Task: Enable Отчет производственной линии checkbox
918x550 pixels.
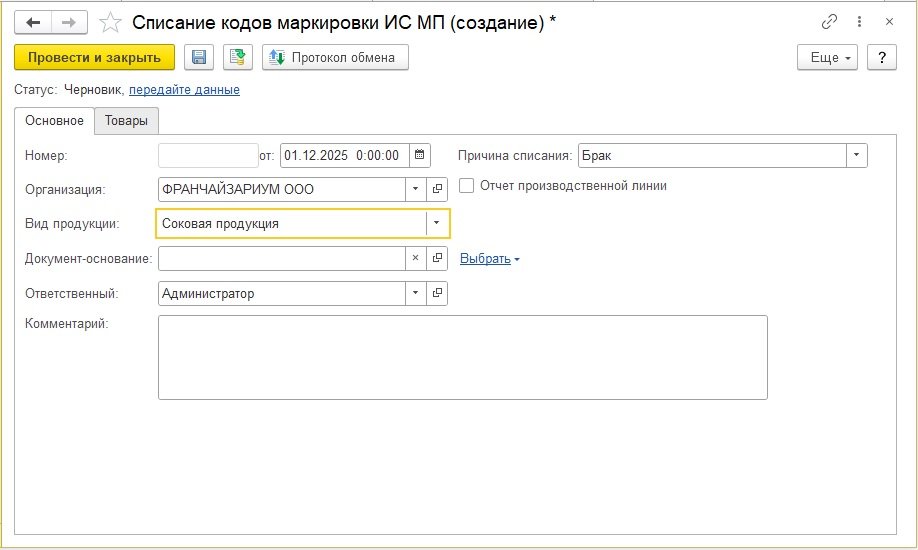Action: tap(466, 185)
